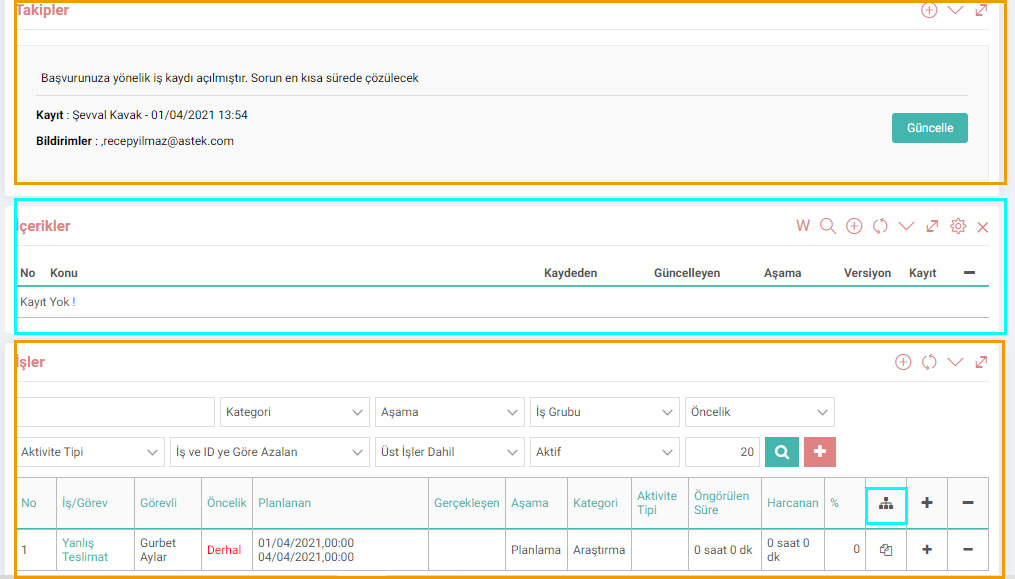This screenshot has width=1015, height=579.
Task: Click minus icon in Yanlış Teslimat row
Action: (968, 549)
